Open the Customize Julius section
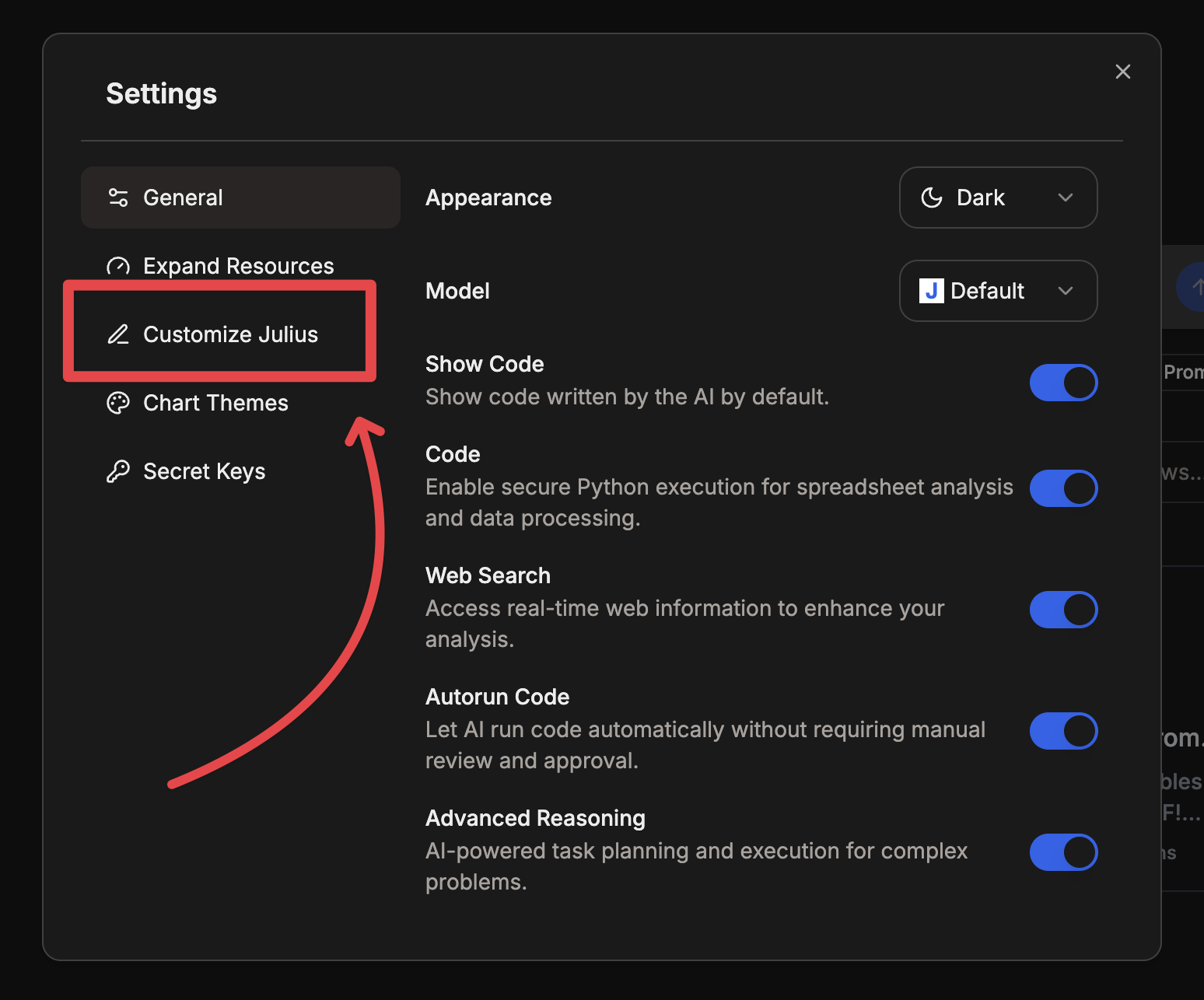 click(x=240, y=334)
